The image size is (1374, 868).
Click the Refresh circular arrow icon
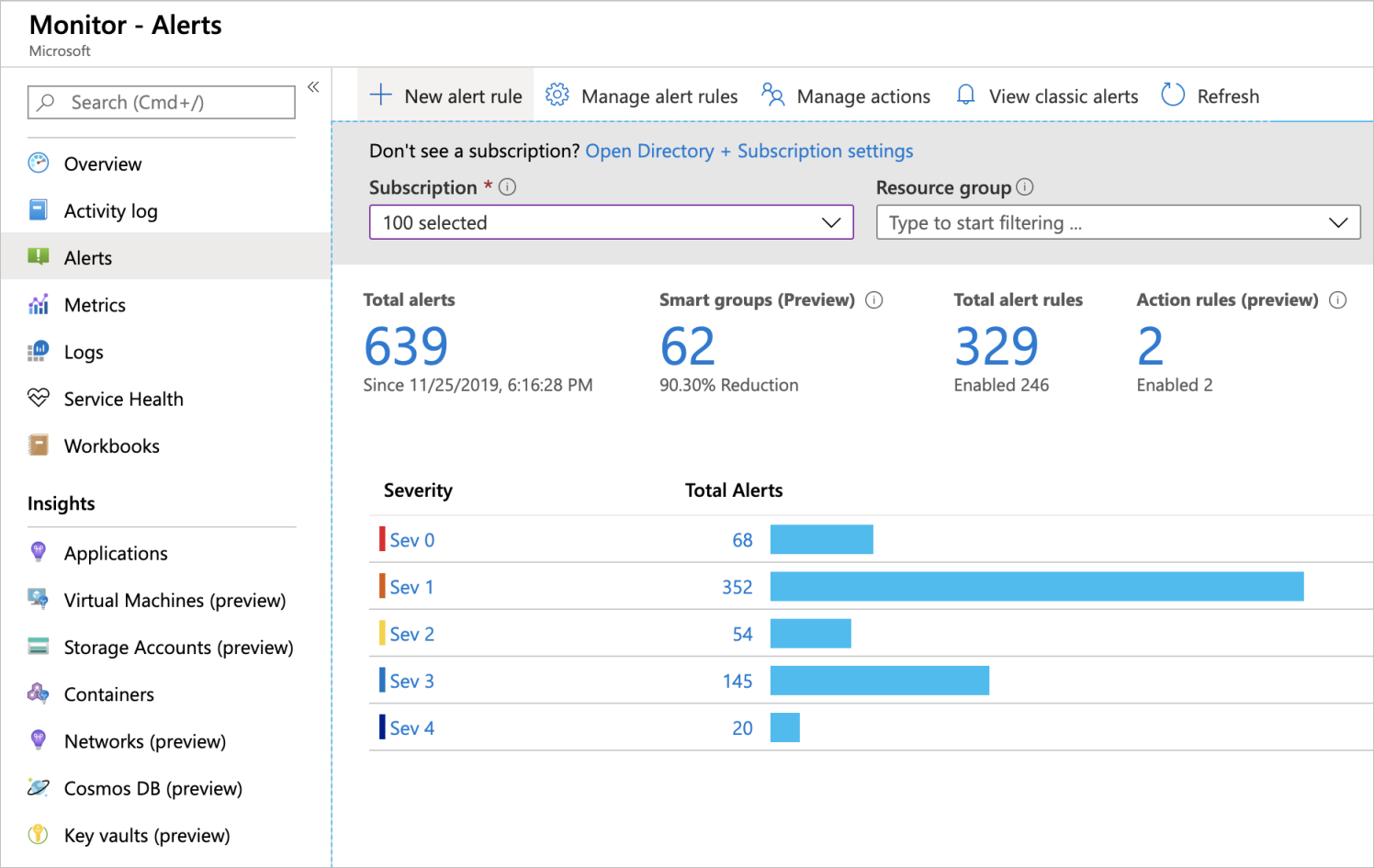(1173, 95)
